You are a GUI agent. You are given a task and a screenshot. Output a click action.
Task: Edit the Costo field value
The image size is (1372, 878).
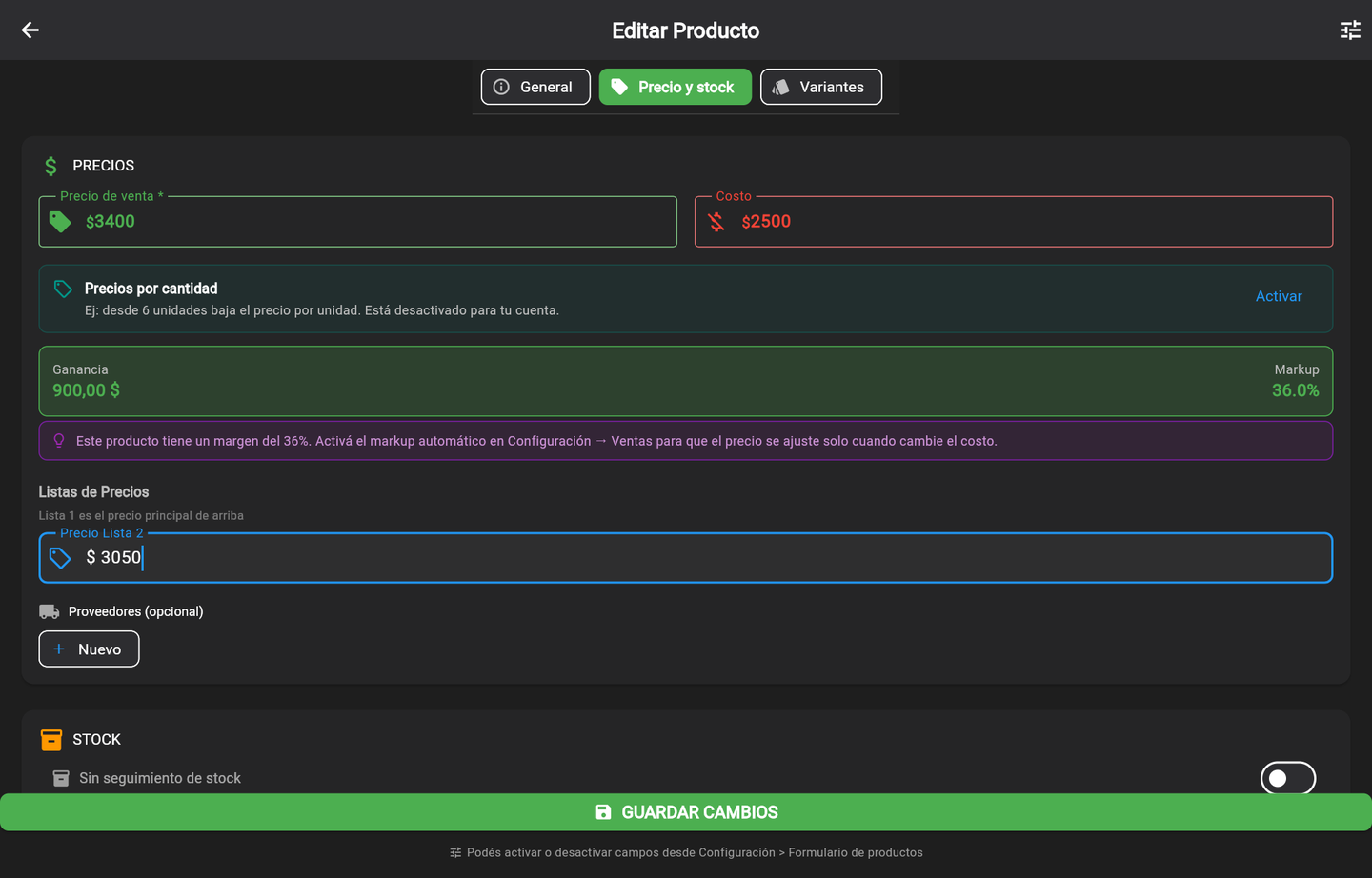(x=1014, y=222)
